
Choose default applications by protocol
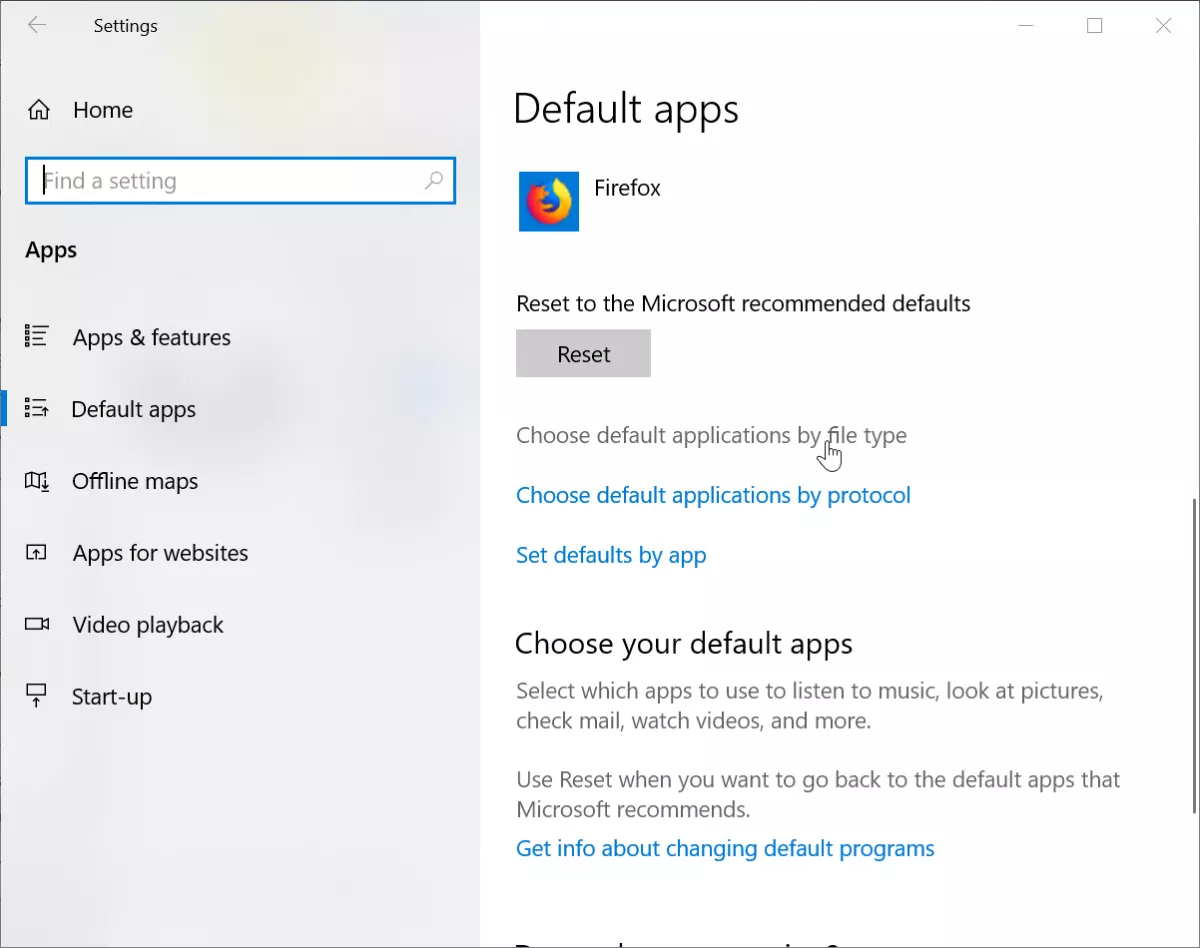click(713, 495)
